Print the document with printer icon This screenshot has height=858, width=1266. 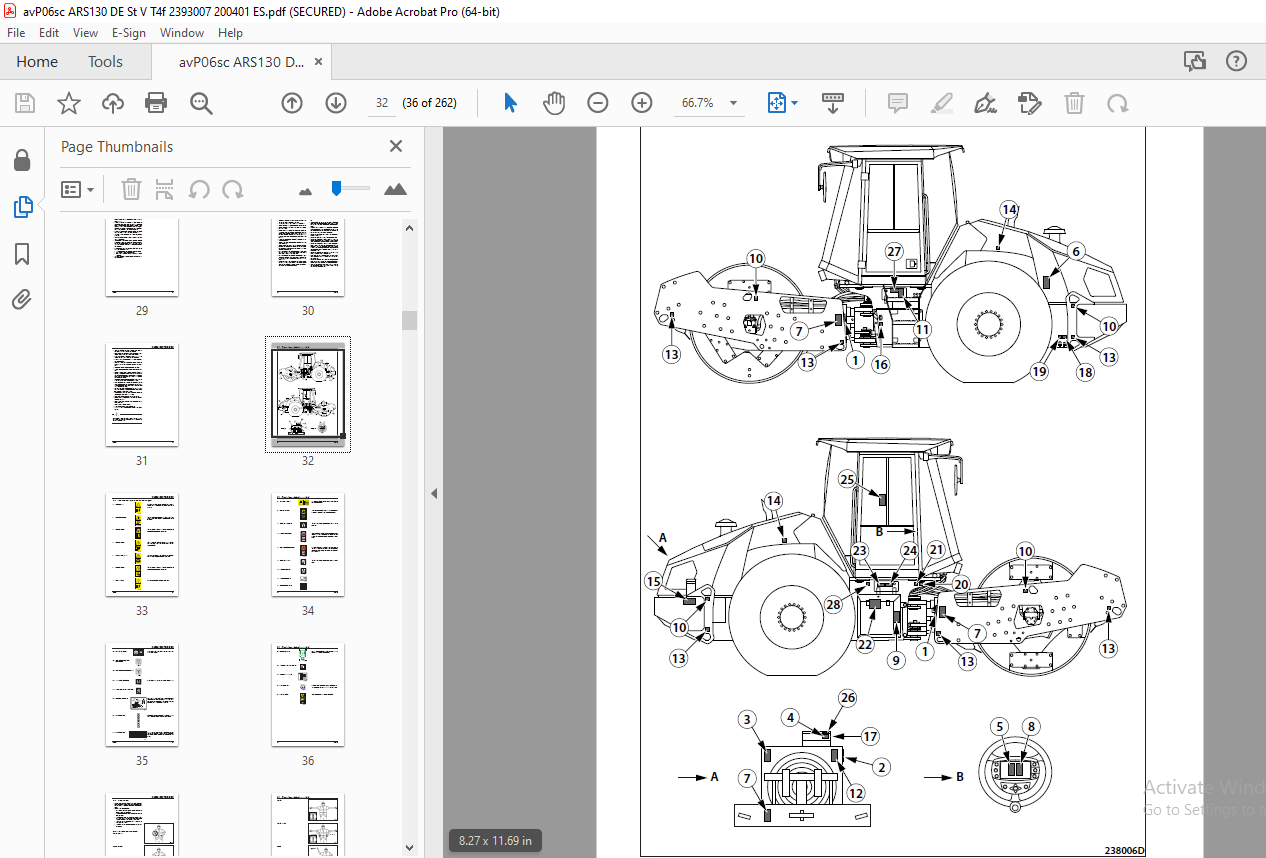click(x=156, y=103)
